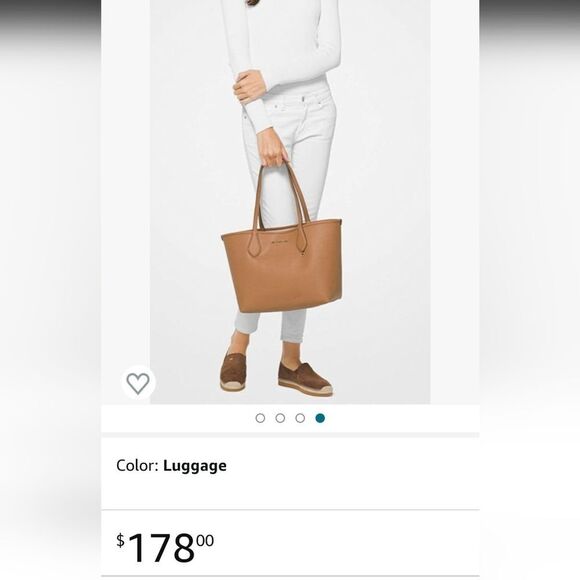Click the dollar sign beside the price

click(121, 540)
